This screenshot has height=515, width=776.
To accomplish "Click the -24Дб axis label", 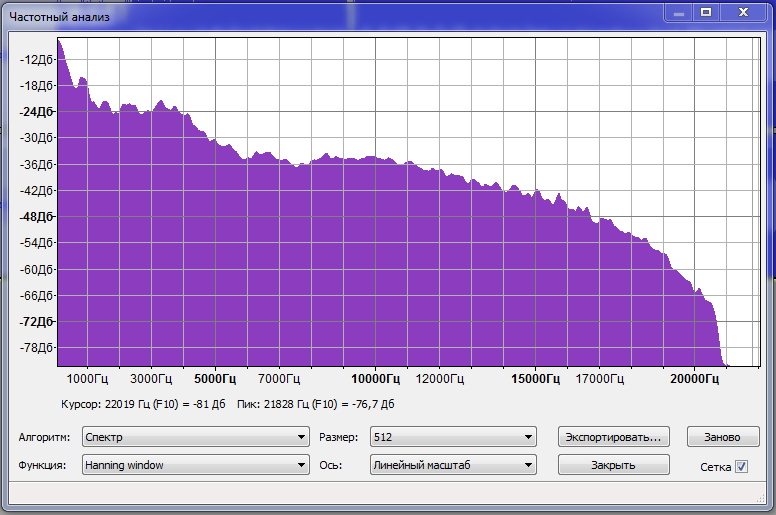I will click(36, 112).
